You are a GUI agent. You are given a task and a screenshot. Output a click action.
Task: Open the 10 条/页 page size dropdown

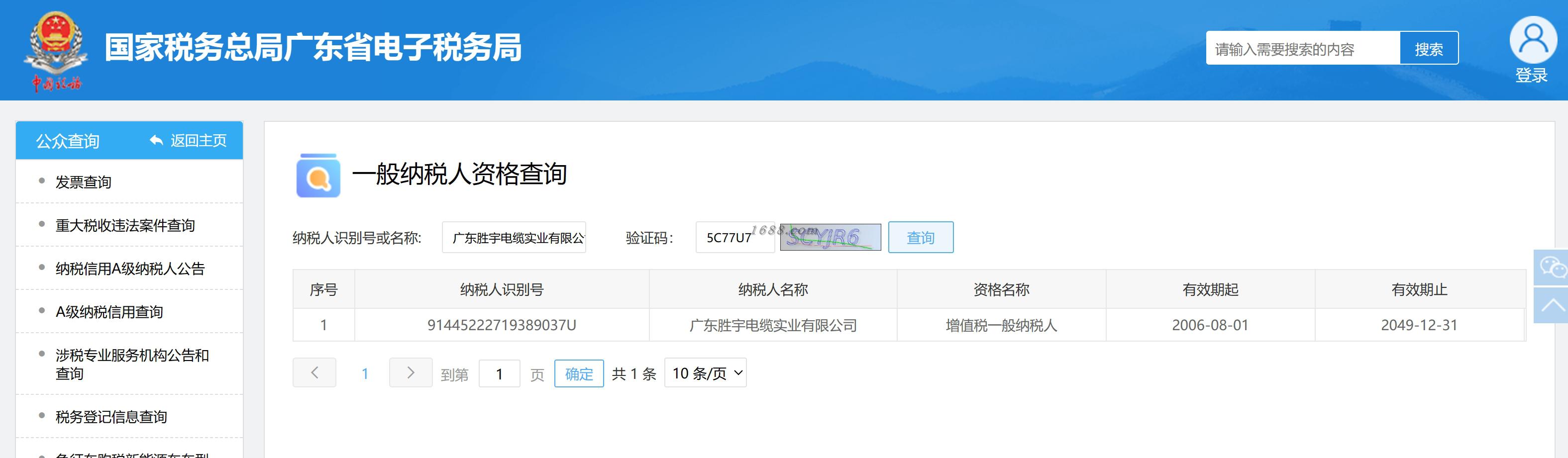706,373
